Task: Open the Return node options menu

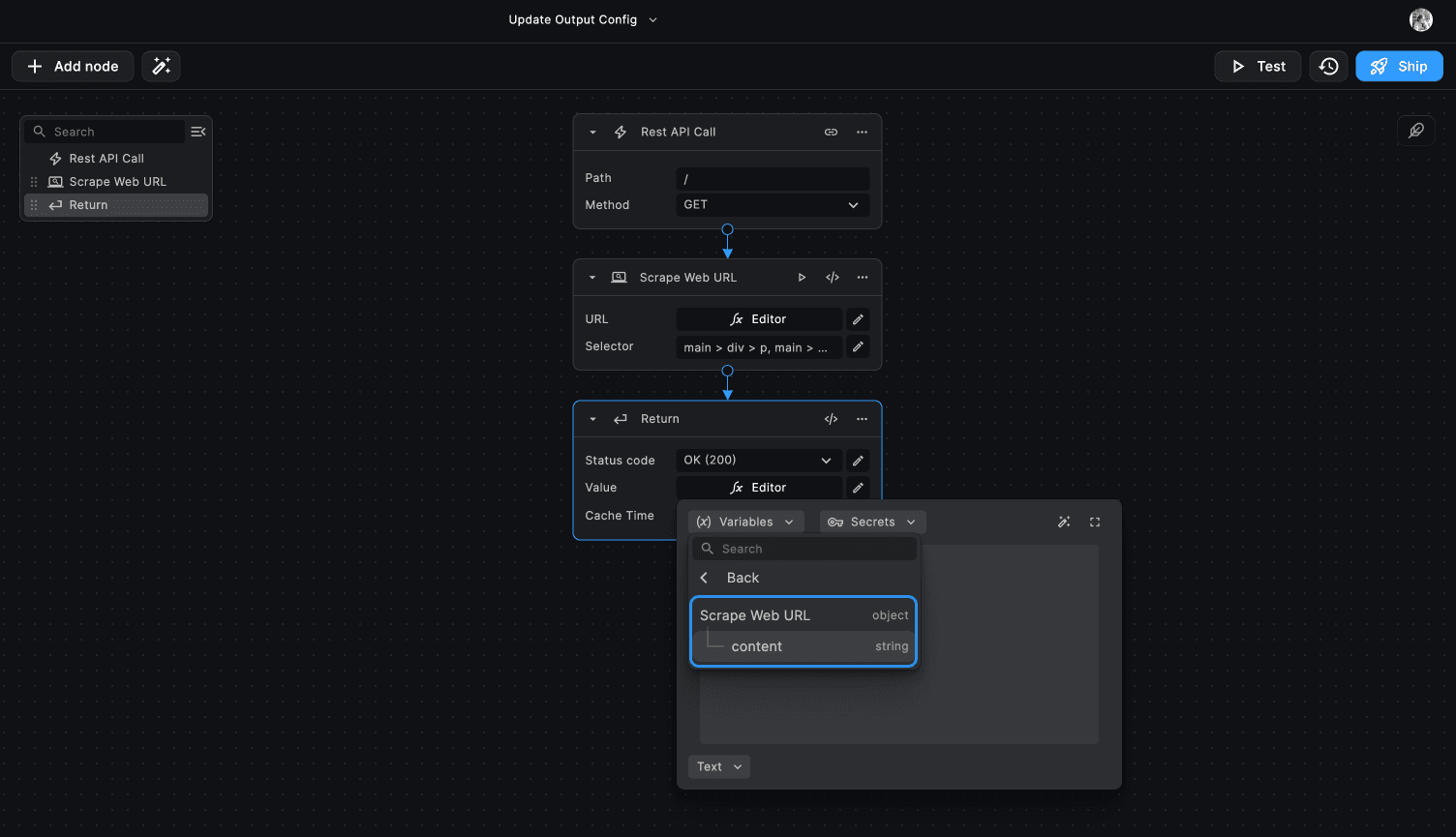Action: click(x=862, y=419)
